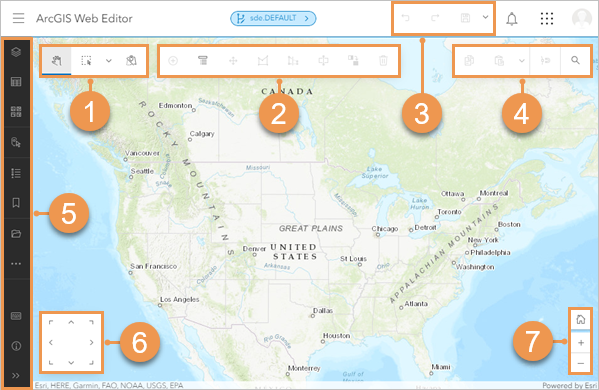The height and width of the screenshot is (390, 599).
Task: Open the selection panel in sidebar
Action: pos(16,142)
